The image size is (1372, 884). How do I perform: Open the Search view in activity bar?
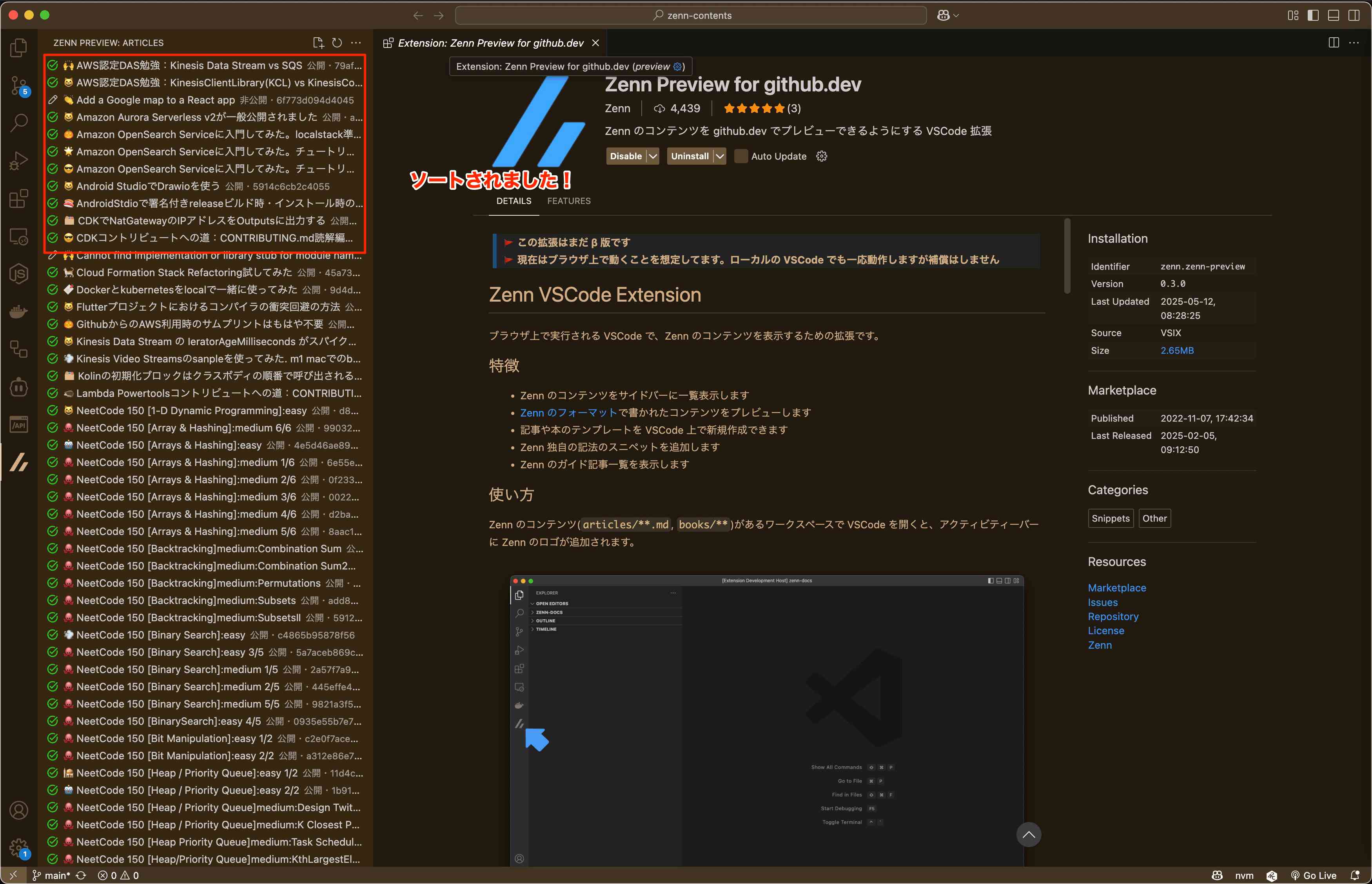coord(19,122)
